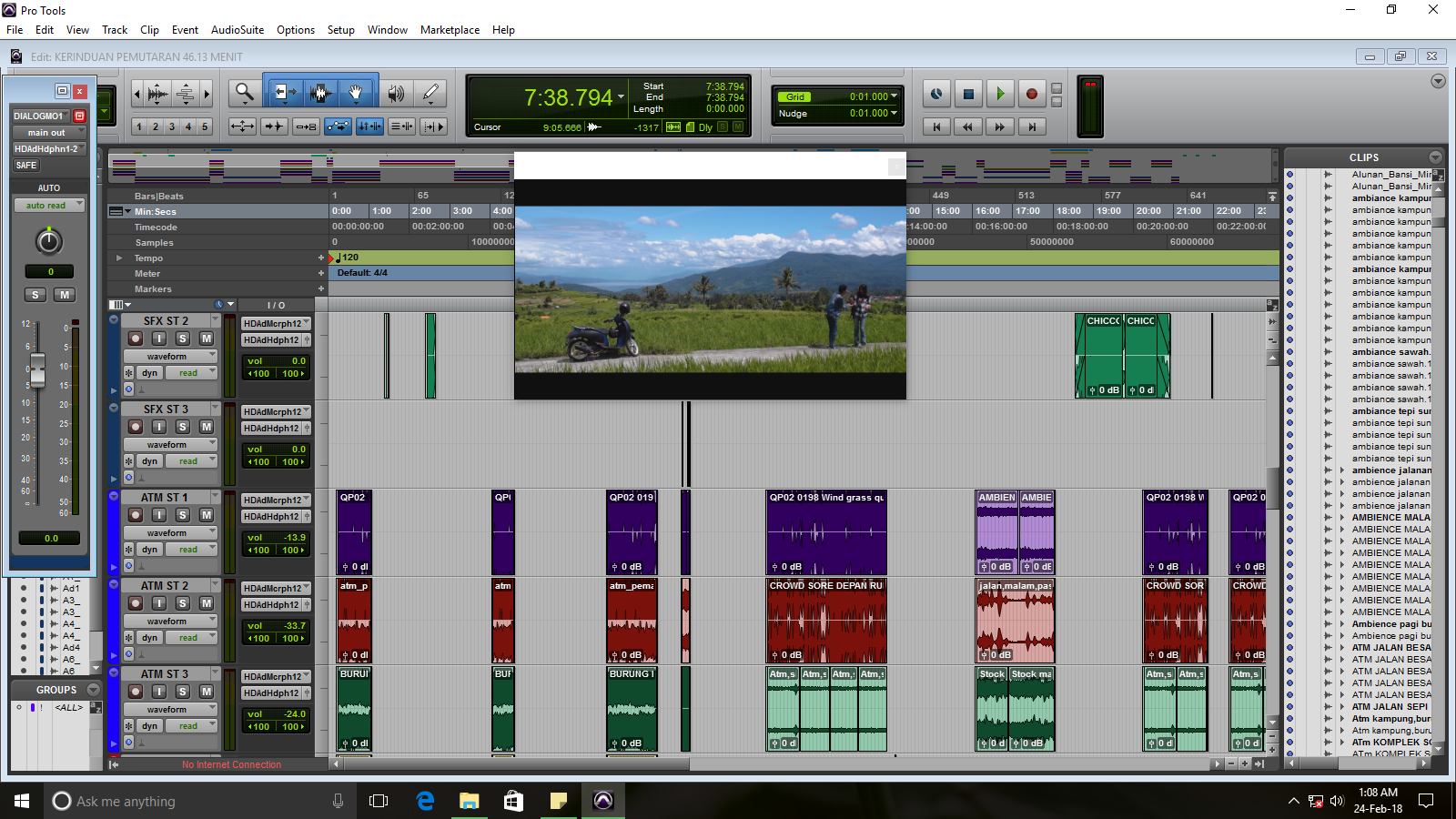Mute the SFX ST 2 track
Screen dimensions: 1456x819
207,339
